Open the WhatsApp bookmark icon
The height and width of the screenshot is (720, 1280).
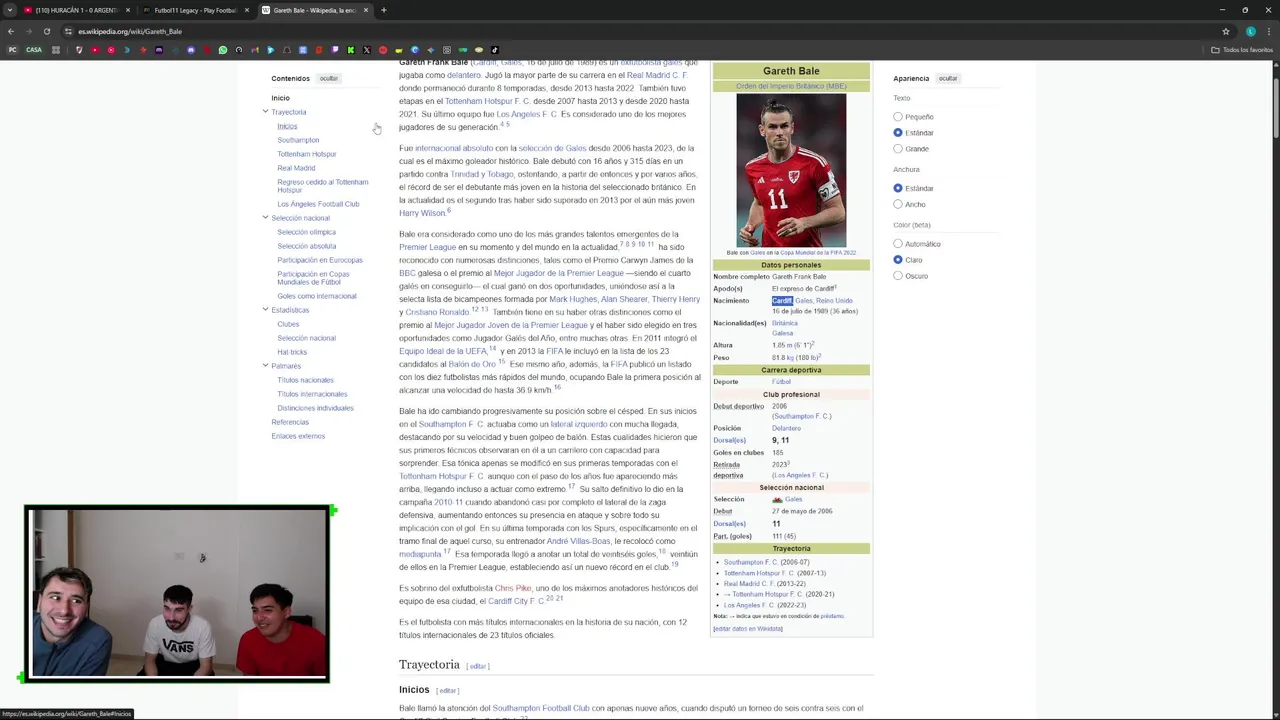tap(223, 50)
